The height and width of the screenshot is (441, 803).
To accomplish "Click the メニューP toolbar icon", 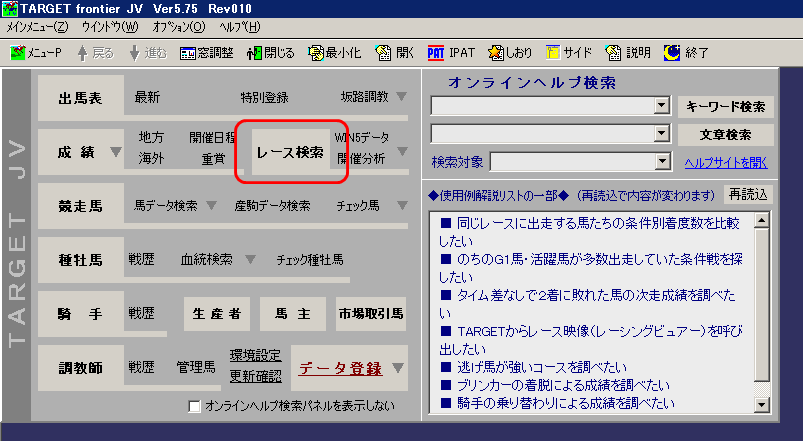I will point(18,52).
